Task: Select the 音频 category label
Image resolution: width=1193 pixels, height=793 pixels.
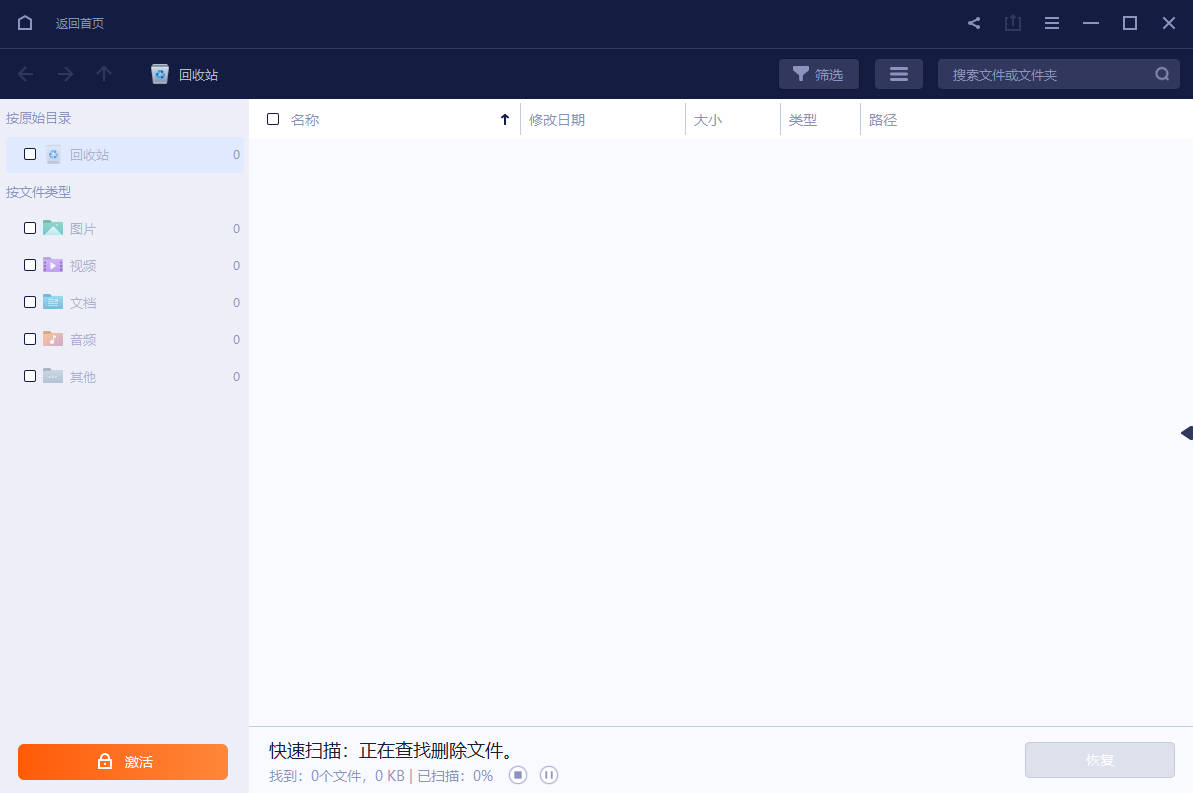Action: coord(83,339)
